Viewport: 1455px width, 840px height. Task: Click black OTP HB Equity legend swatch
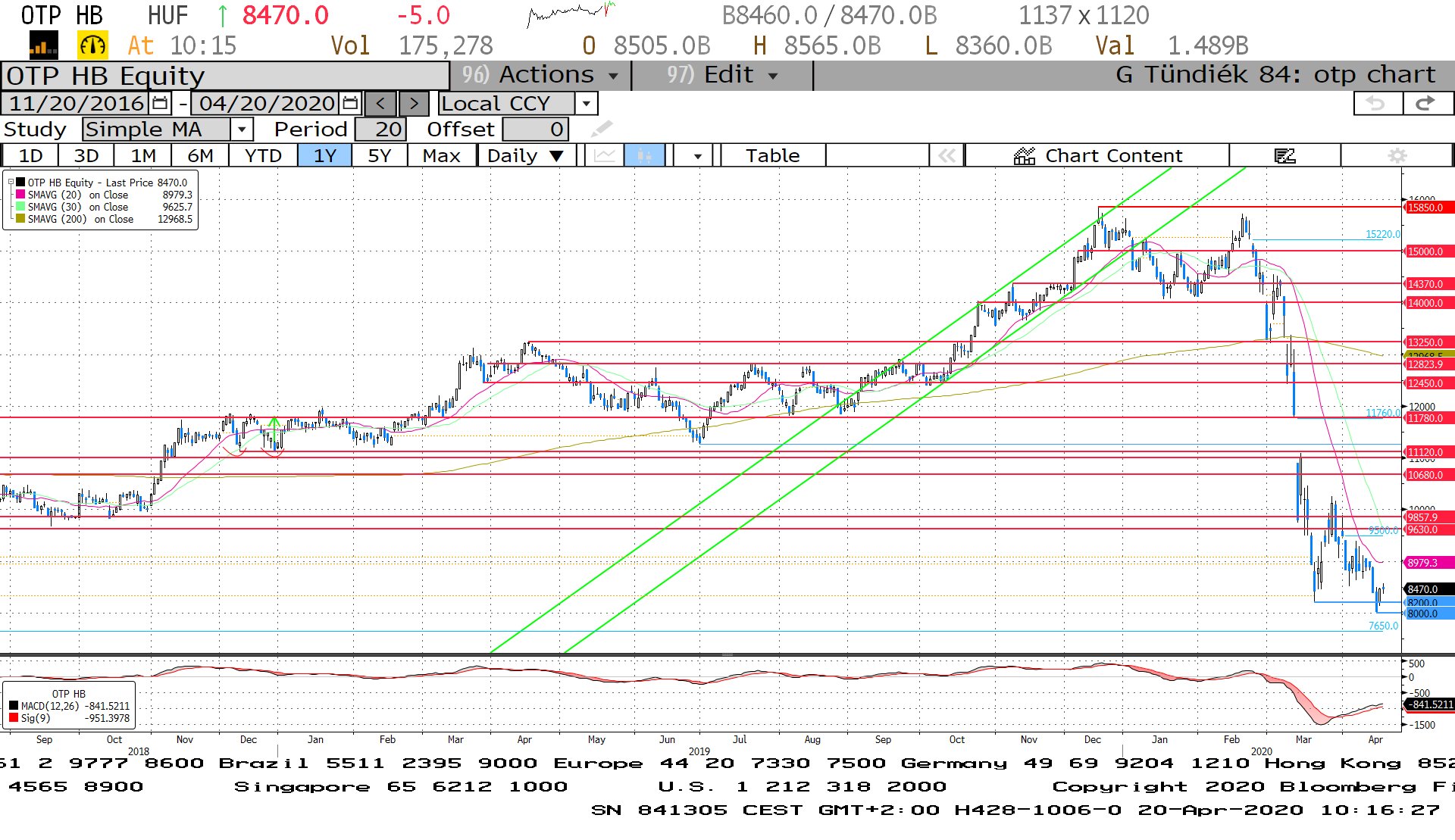point(20,183)
